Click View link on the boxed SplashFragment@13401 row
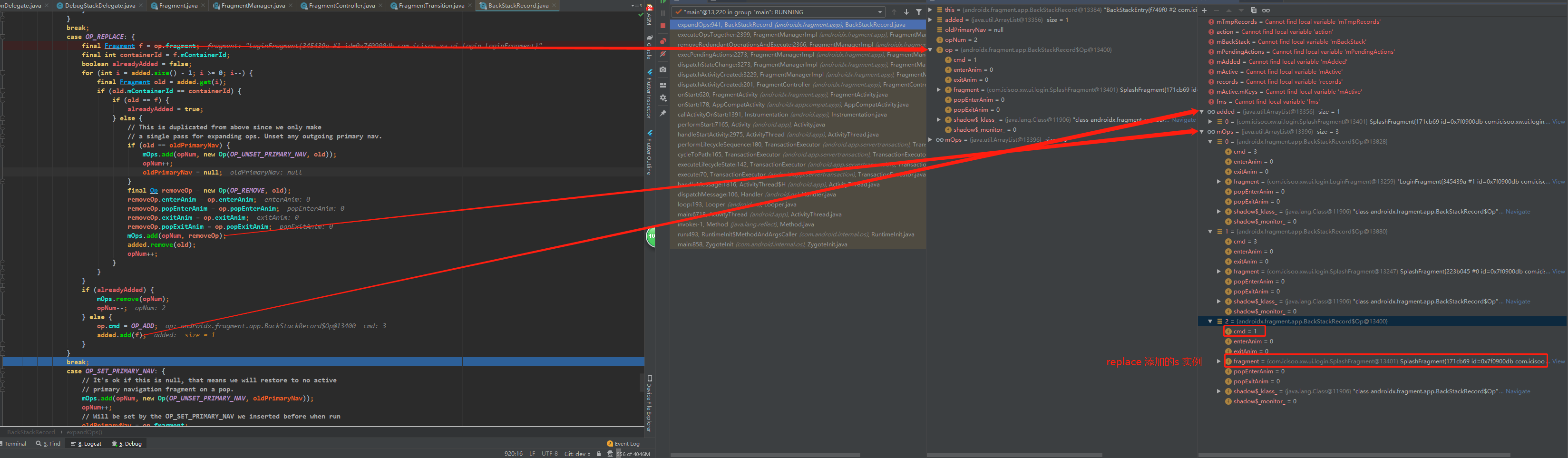 click(1558, 361)
